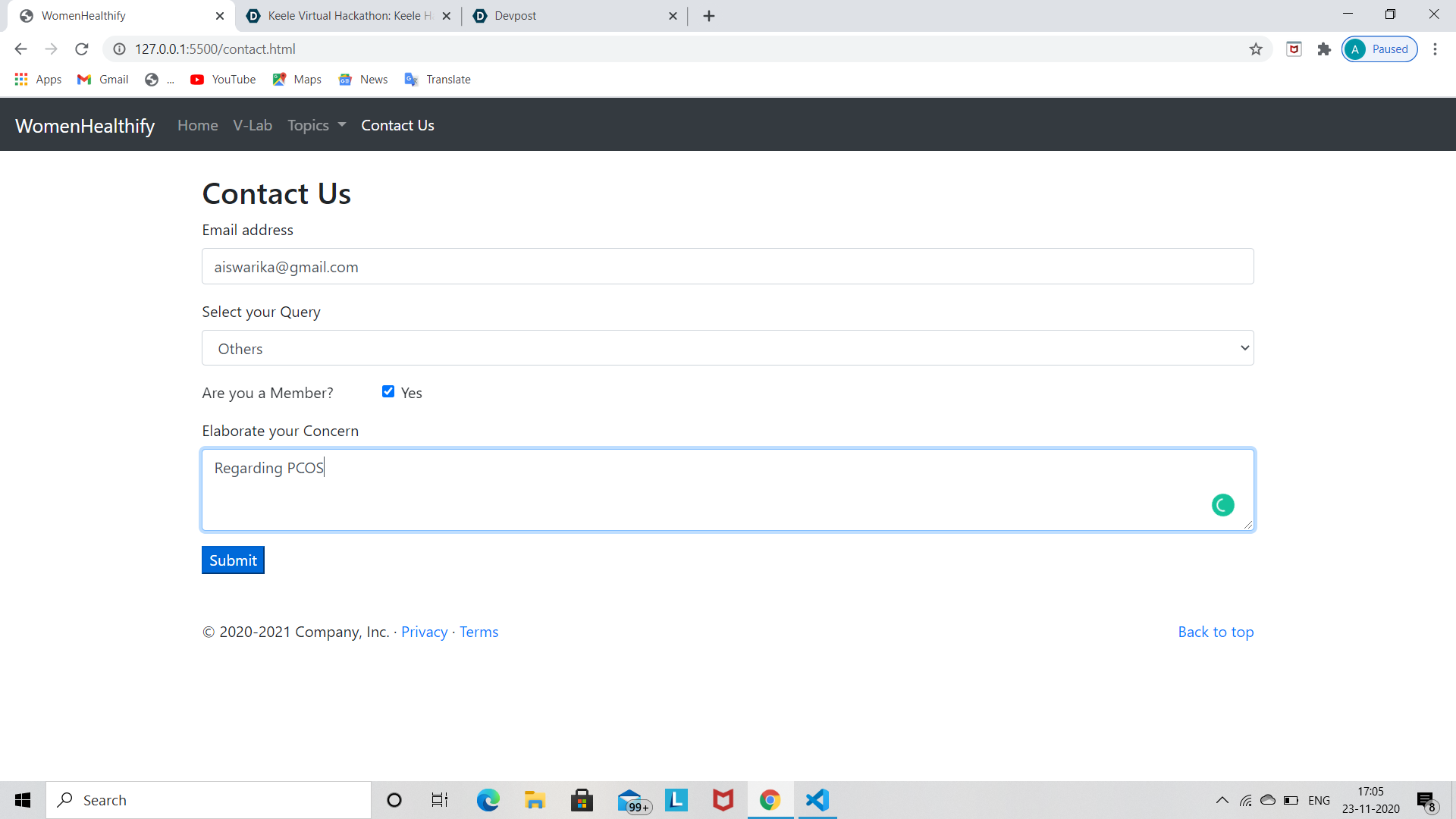Reload the page
The height and width of the screenshot is (819, 1456).
[82, 49]
